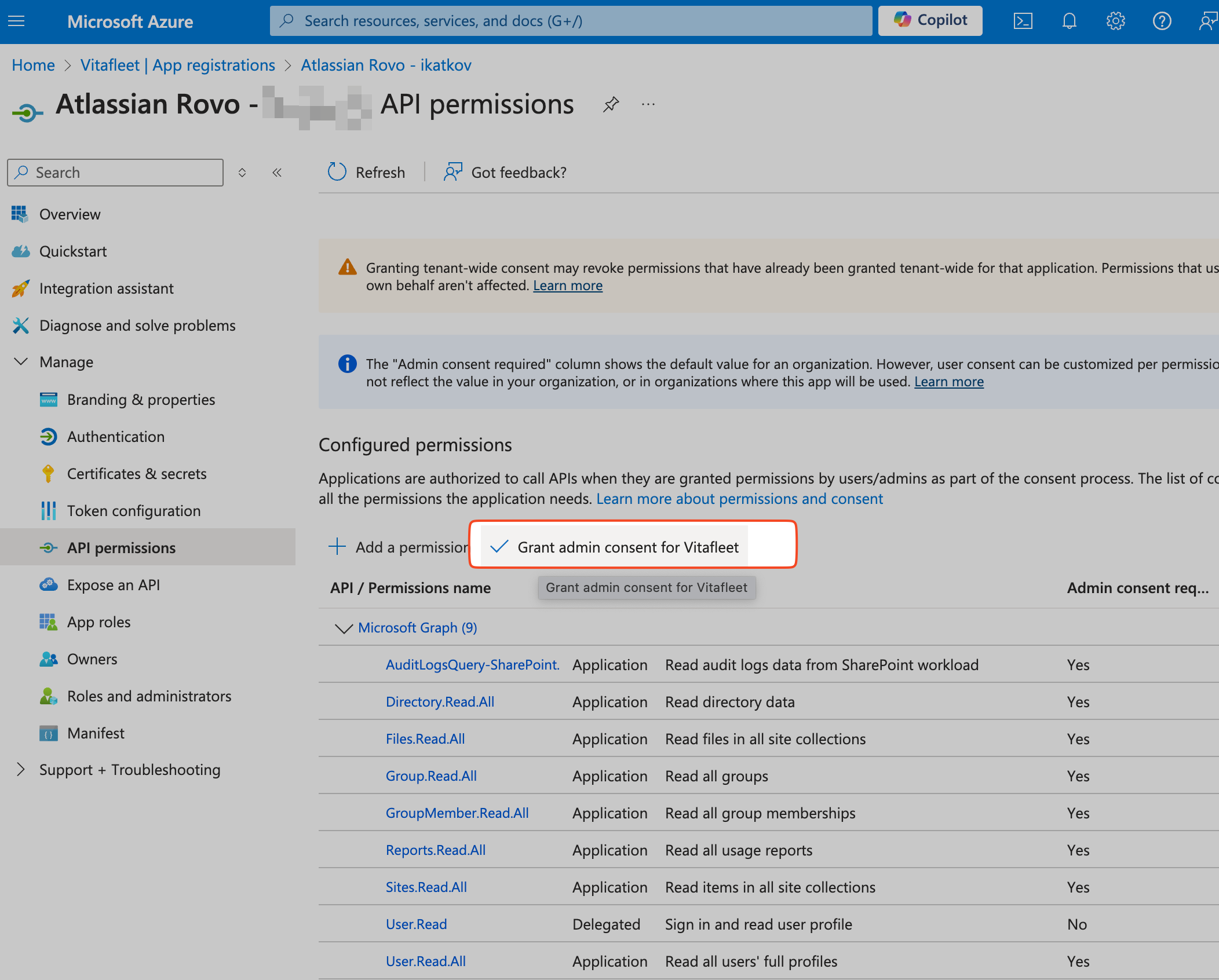This screenshot has width=1219, height=980.
Task: Open the Help question mark icon
Action: [x=1162, y=21]
